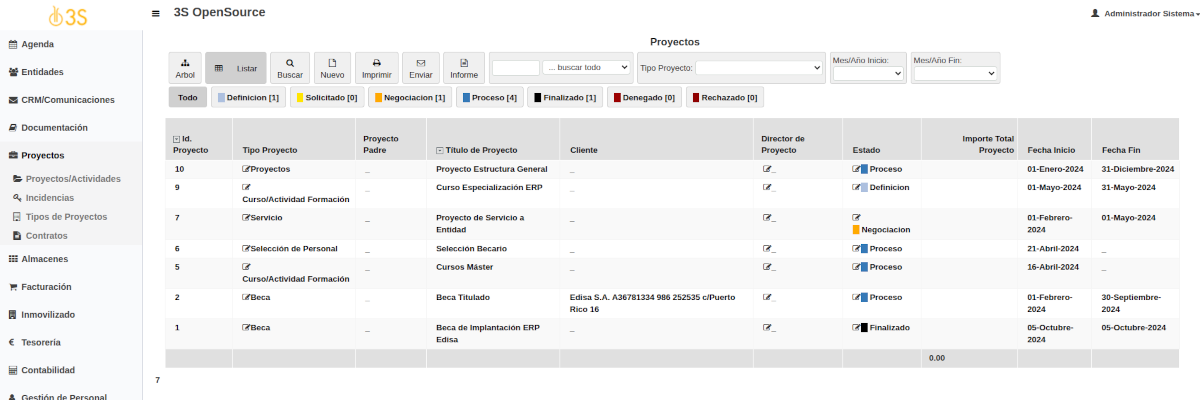Toggle the hamburger sidebar menu icon

click(155, 14)
